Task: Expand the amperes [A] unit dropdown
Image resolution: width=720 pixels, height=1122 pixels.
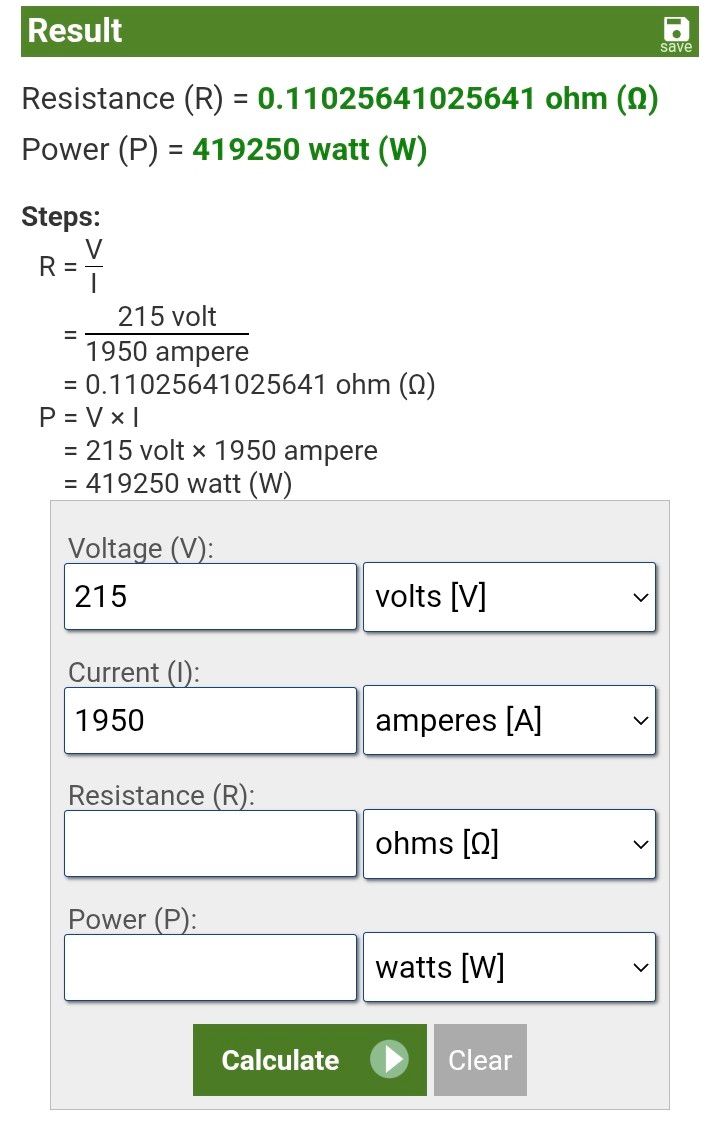Action: click(509, 720)
